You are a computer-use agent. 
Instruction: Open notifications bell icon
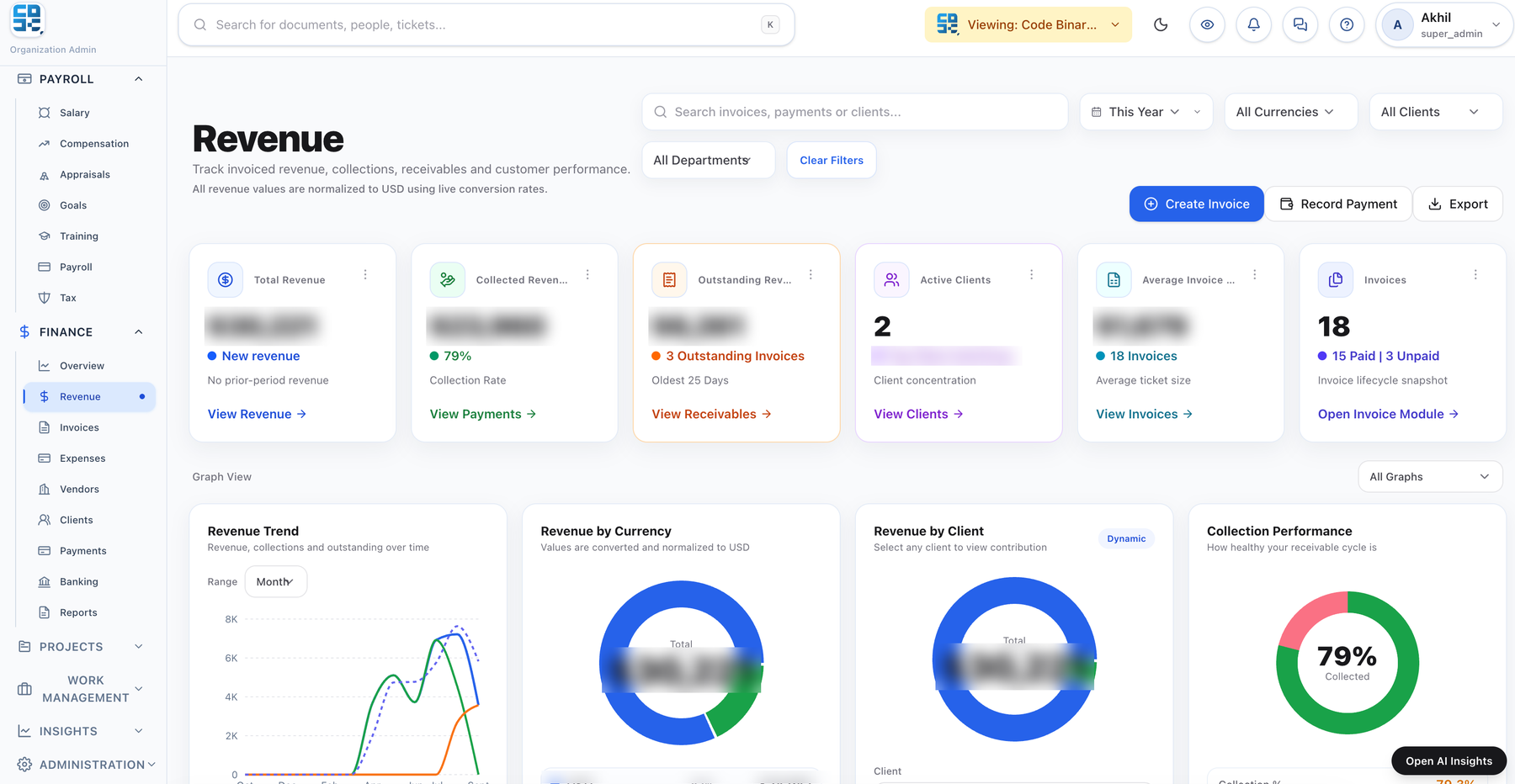pyautogui.click(x=1253, y=25)
